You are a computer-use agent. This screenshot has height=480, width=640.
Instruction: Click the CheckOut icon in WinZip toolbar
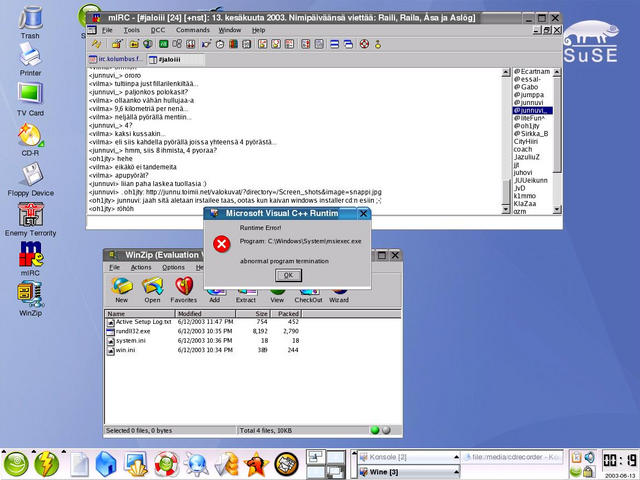(308, 296)
